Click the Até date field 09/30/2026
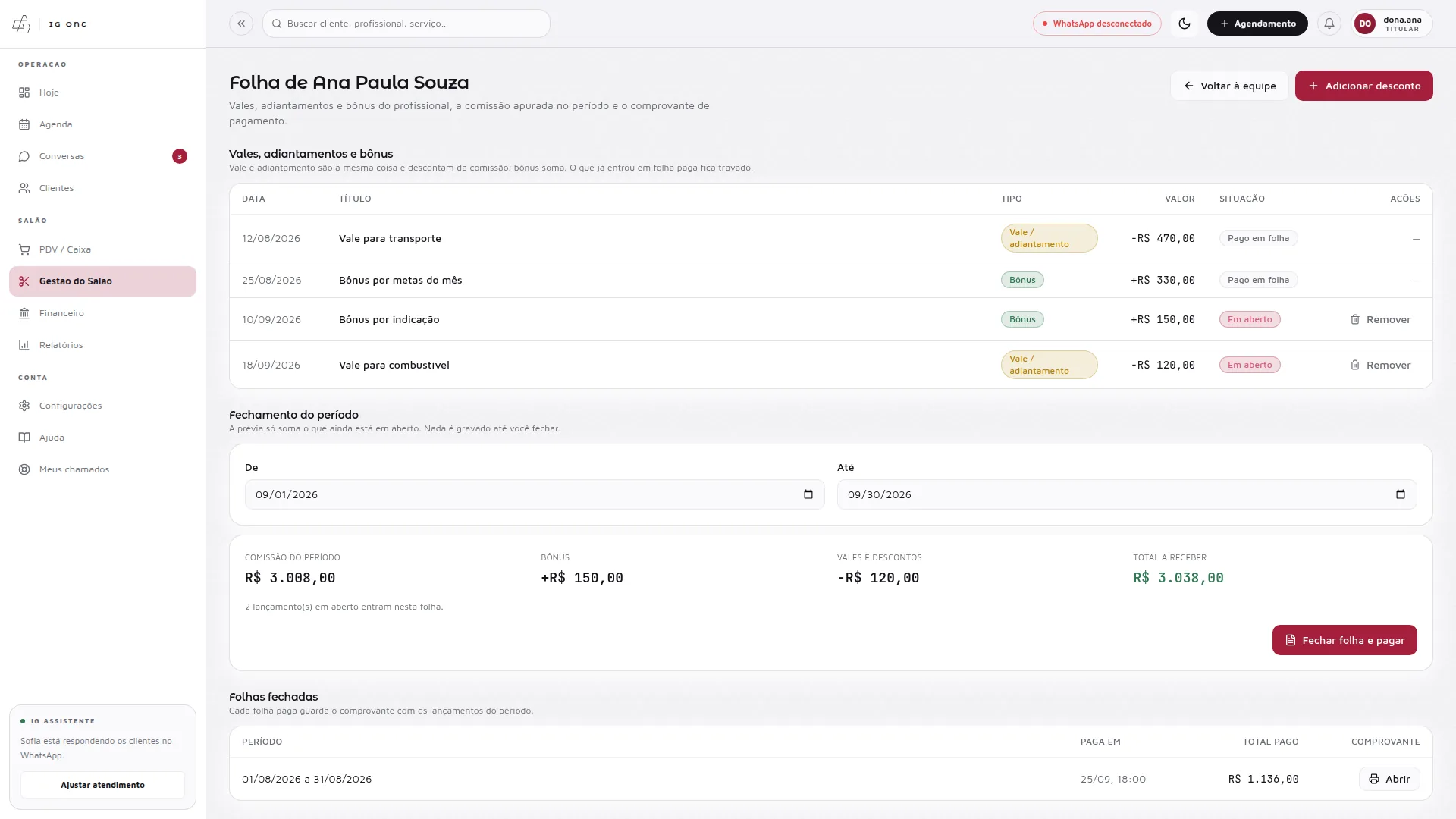 (1126, 494)
